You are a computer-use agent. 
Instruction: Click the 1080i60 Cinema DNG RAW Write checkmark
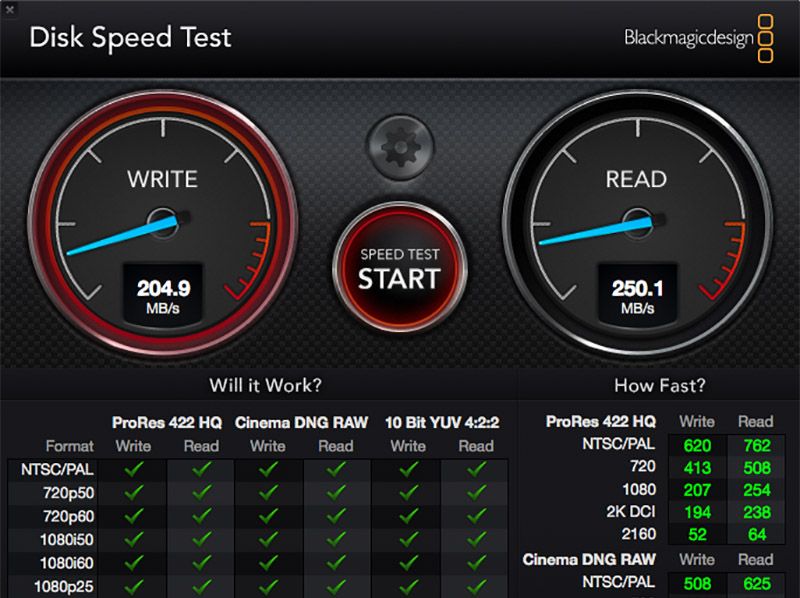click(x=267, y=564)
